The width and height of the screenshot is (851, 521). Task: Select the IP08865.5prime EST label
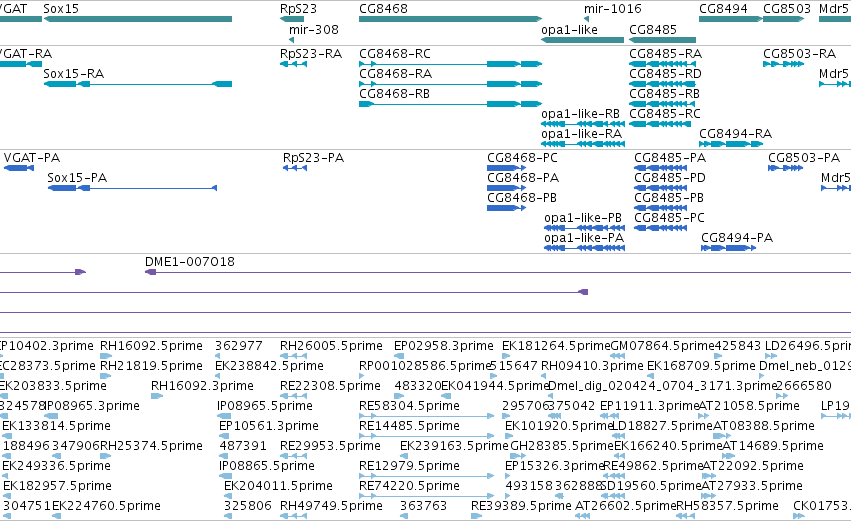pos(266,466)
